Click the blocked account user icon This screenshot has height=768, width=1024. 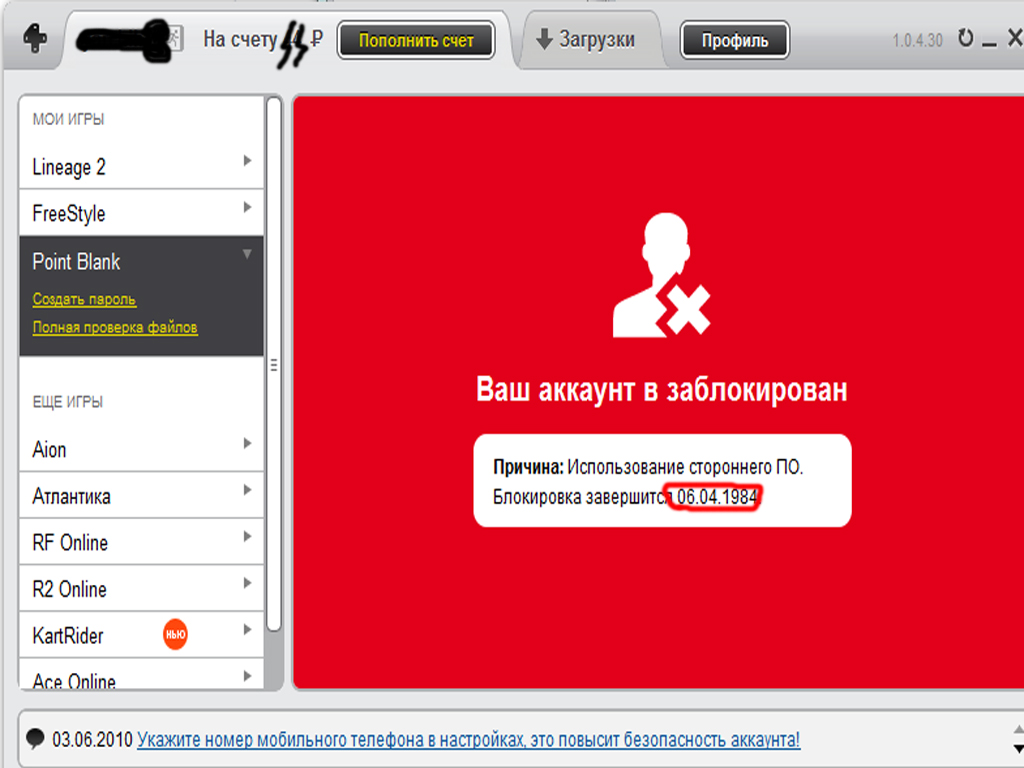point(661,278)
